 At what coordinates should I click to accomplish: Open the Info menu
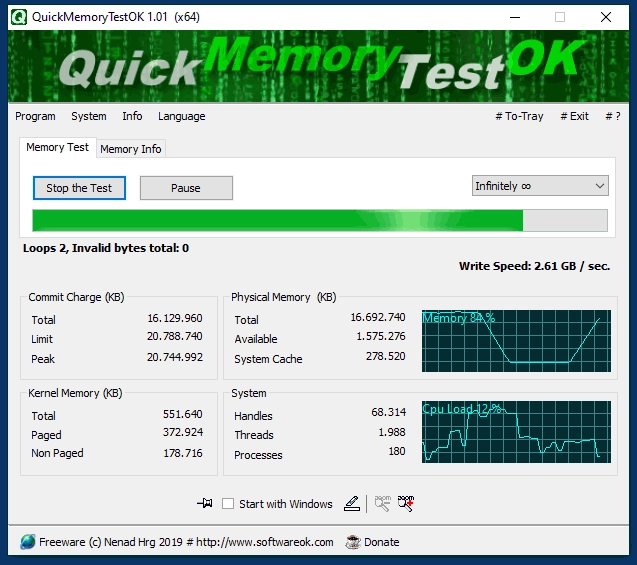(x=132, y=116)
